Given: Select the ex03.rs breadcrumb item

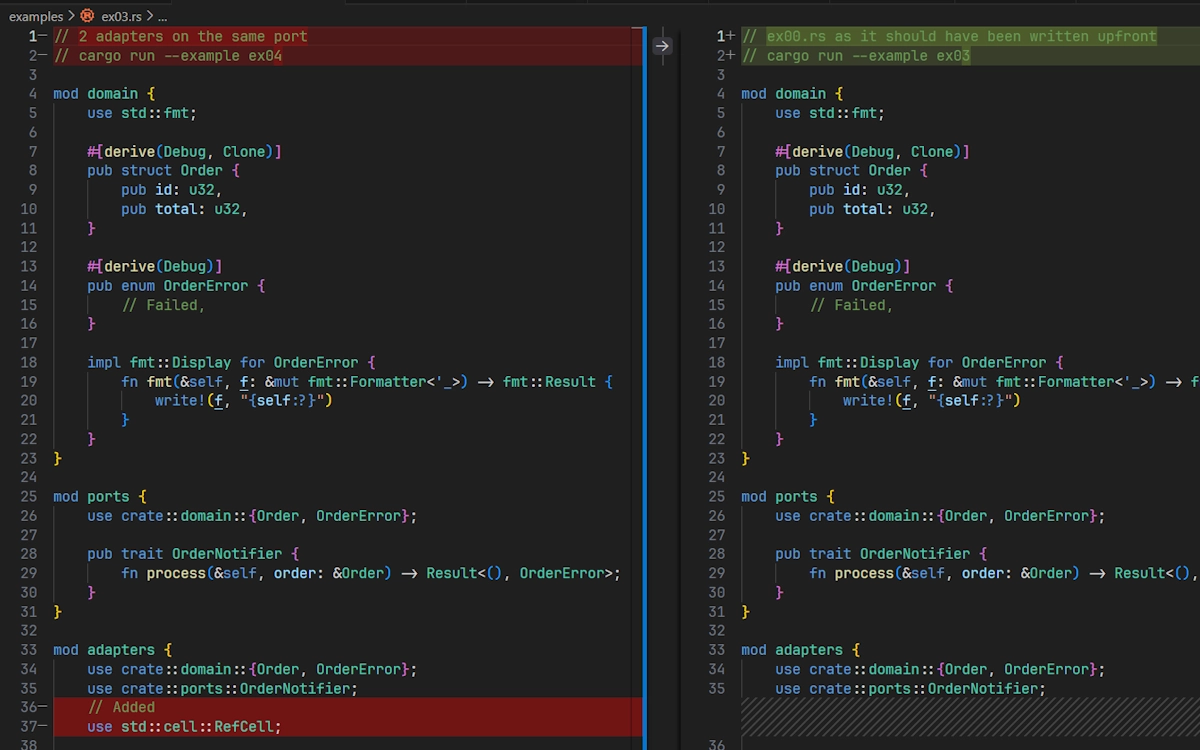Looking at the screenshot, I should pyautogui.click(x=121, y=16).
